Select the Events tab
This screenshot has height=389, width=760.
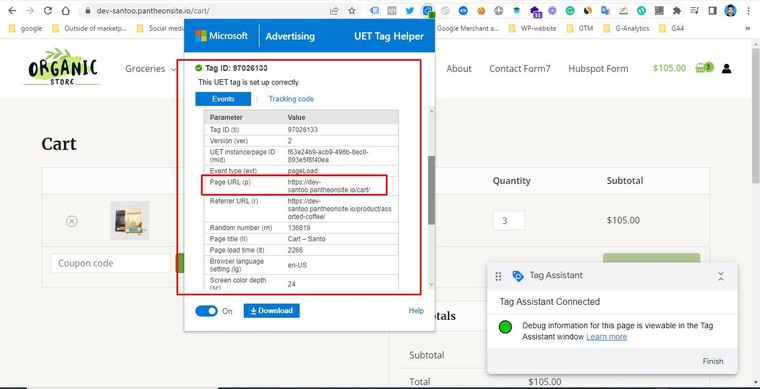(x=223, y=99)
